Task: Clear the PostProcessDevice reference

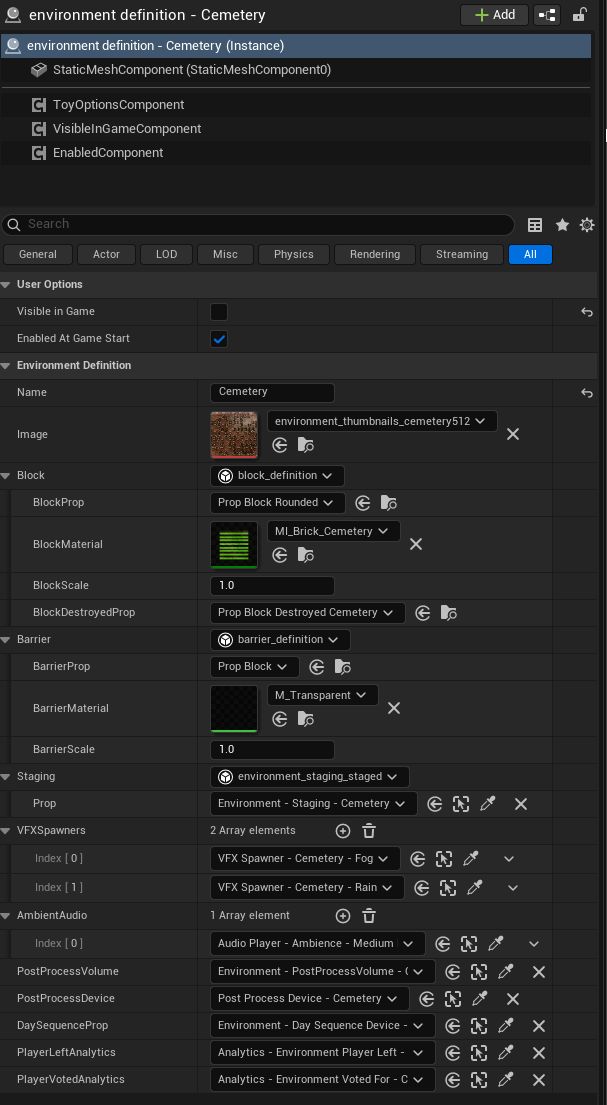Action: 513,999
